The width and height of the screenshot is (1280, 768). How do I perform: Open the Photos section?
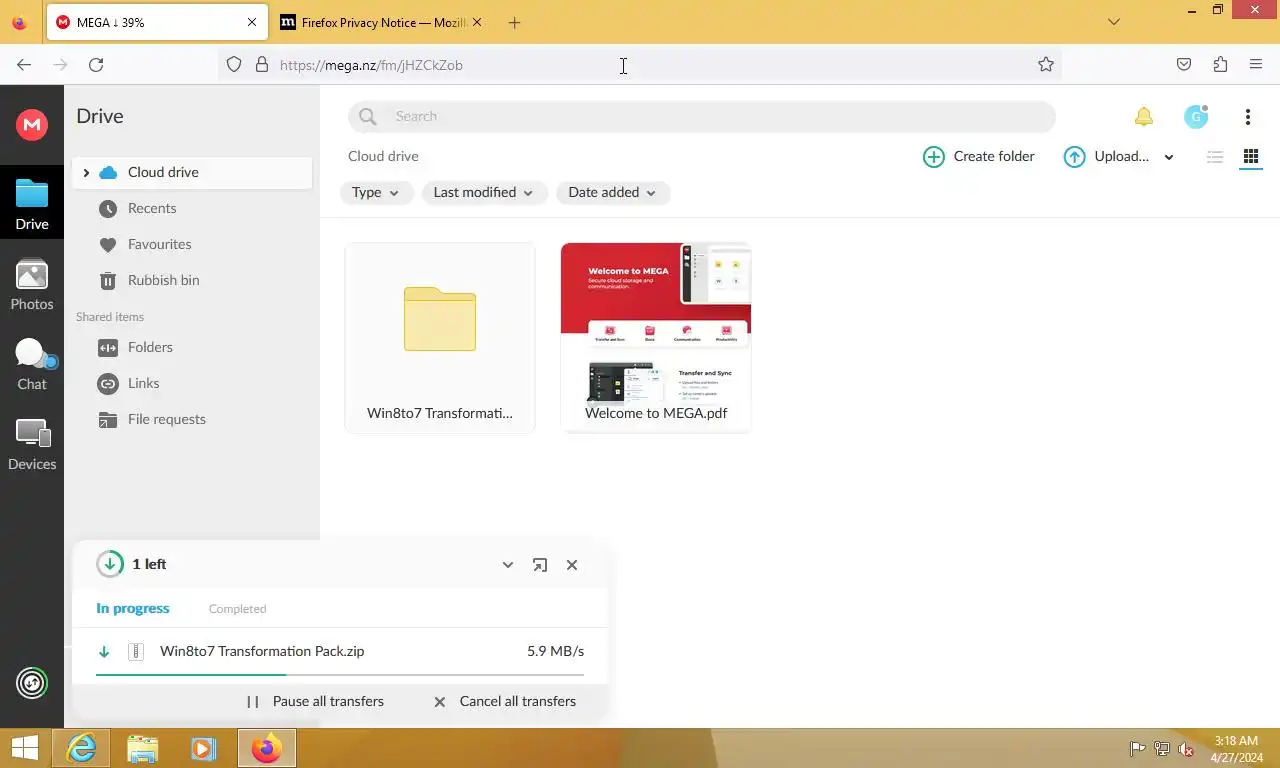32,285
